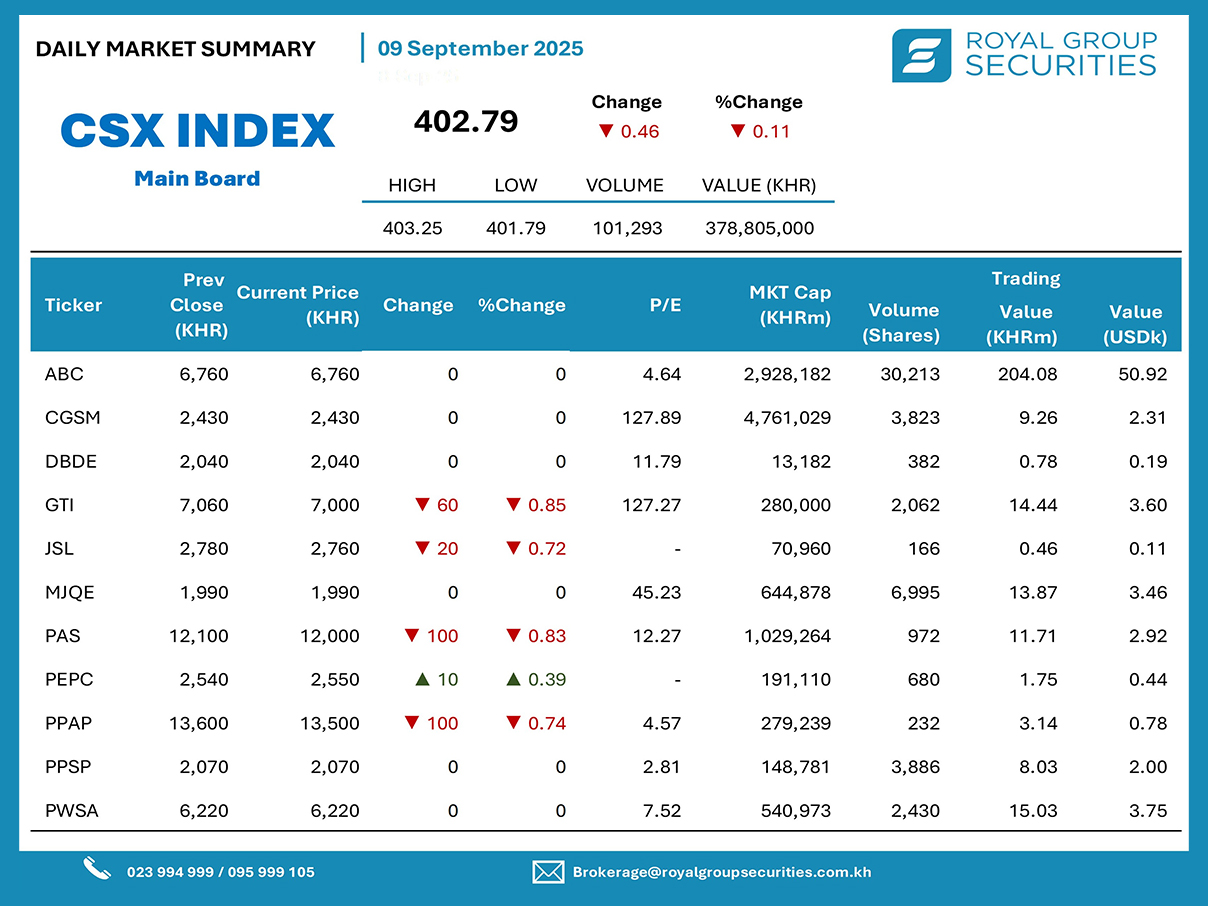Click the Main Board label under CSX INDEX
1208x906 pixels.
coord(197,179)
